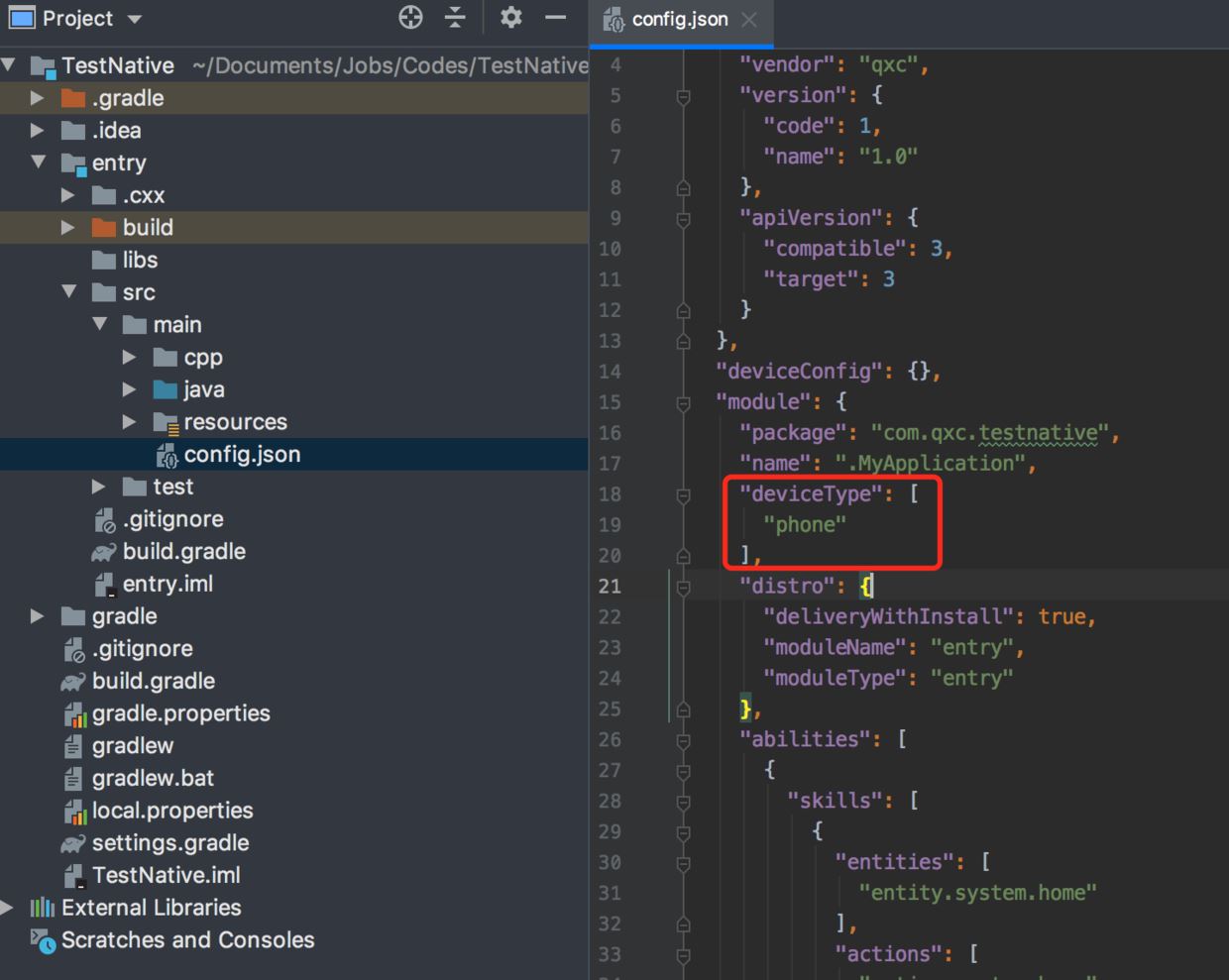Fold the code block at line 15

[x=683, y=403]
